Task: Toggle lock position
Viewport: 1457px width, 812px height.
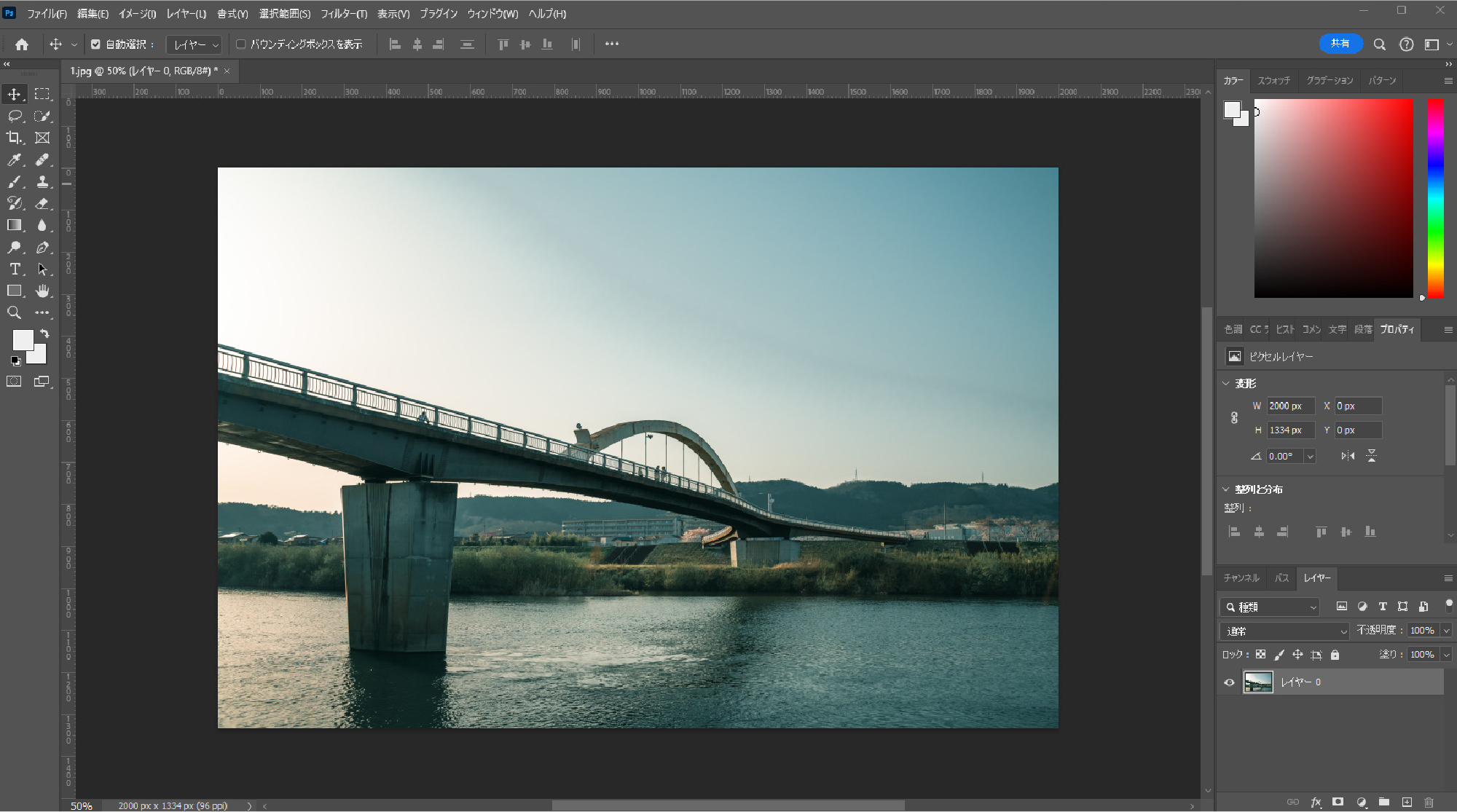Action: (1297, 655)
